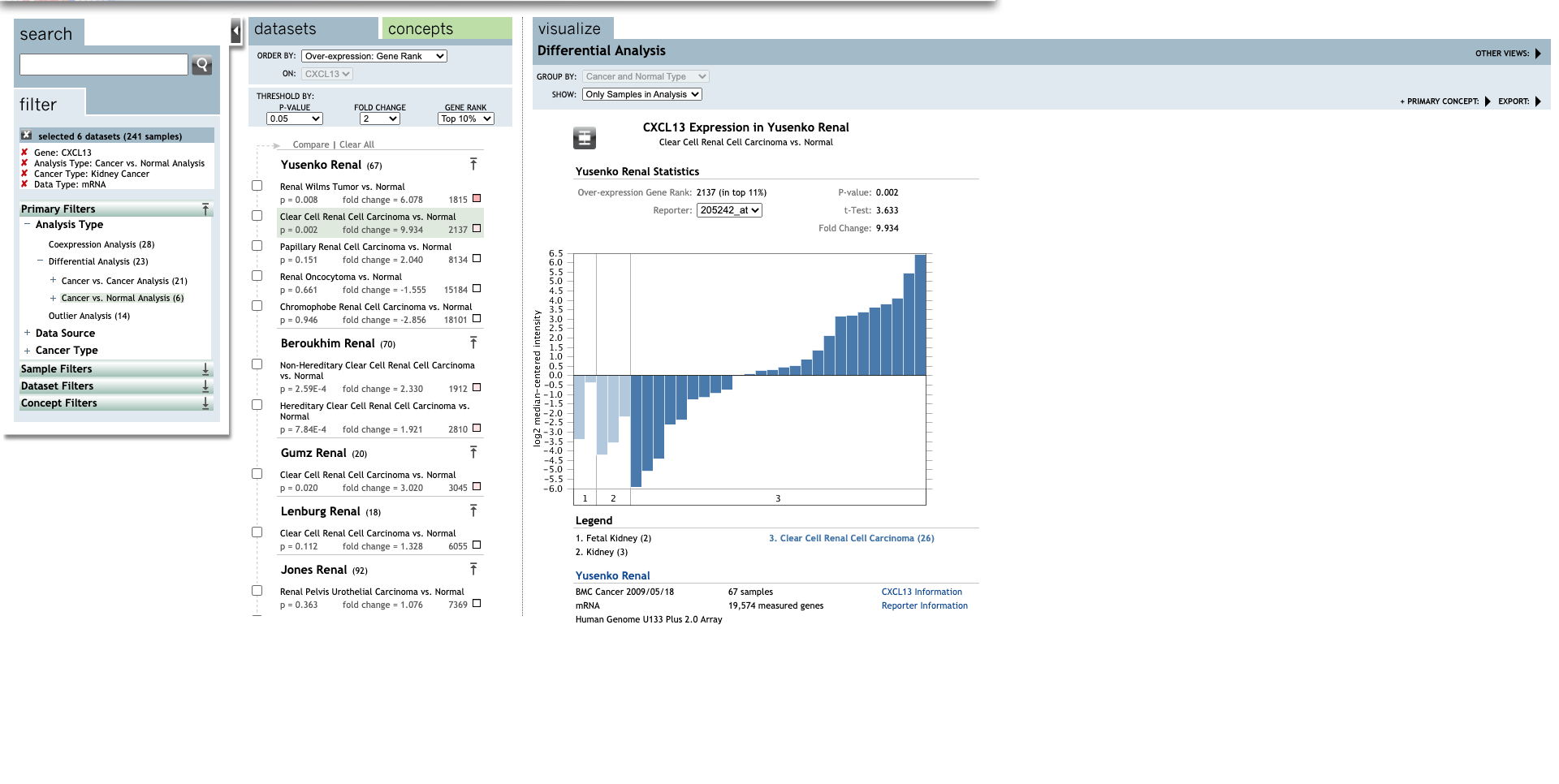1559x784 pixels.
Task: Open the Export arrow menu
Action: pos(1538,101)
